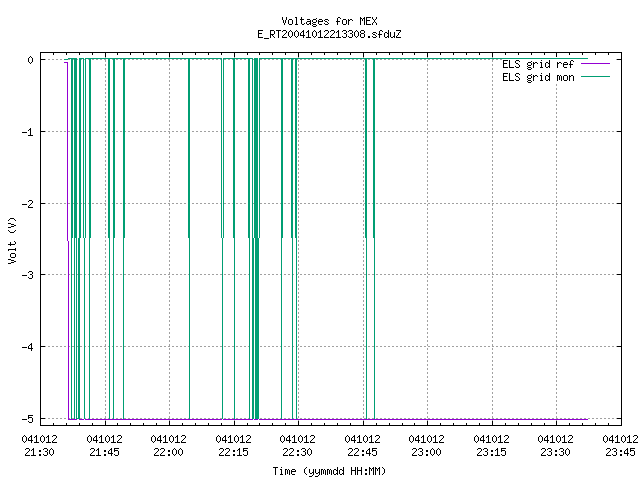The height and width of the screenshot is (480, 640).
Task: Click the 'Volt (V)' y-axis label
Action: tap(12, 240)
